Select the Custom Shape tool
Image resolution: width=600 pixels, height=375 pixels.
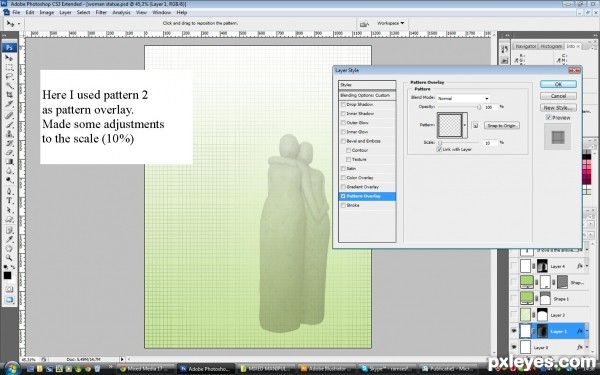(x=9, y=219)
